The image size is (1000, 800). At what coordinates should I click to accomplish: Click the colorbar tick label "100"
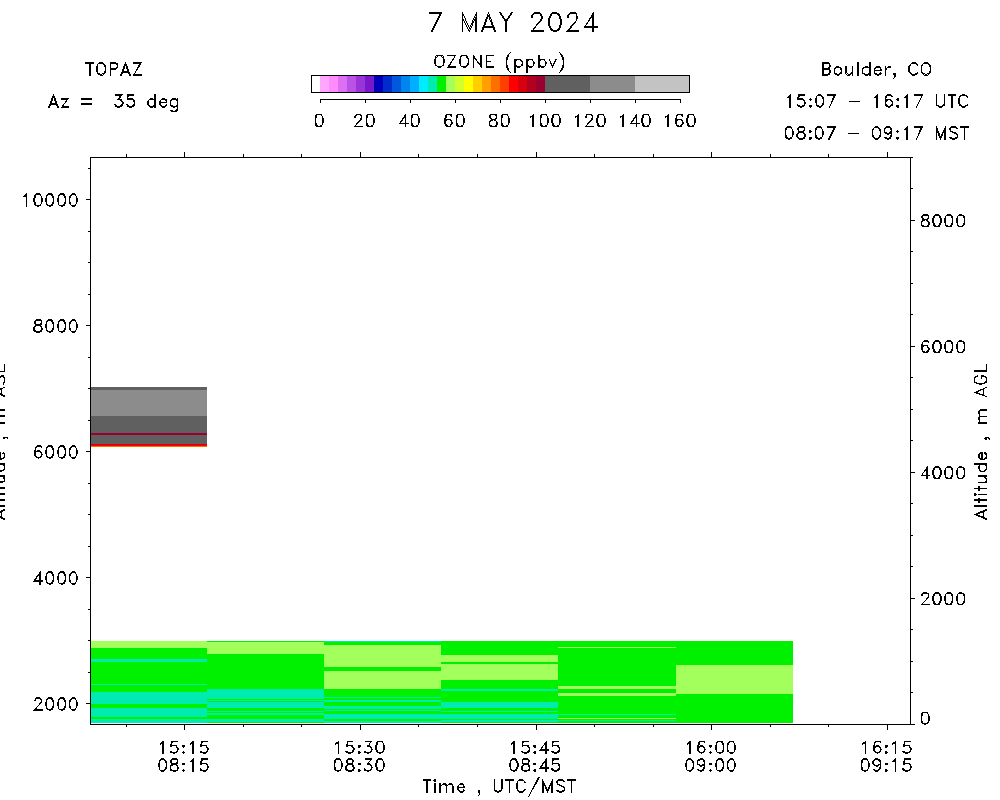[545, 121]
